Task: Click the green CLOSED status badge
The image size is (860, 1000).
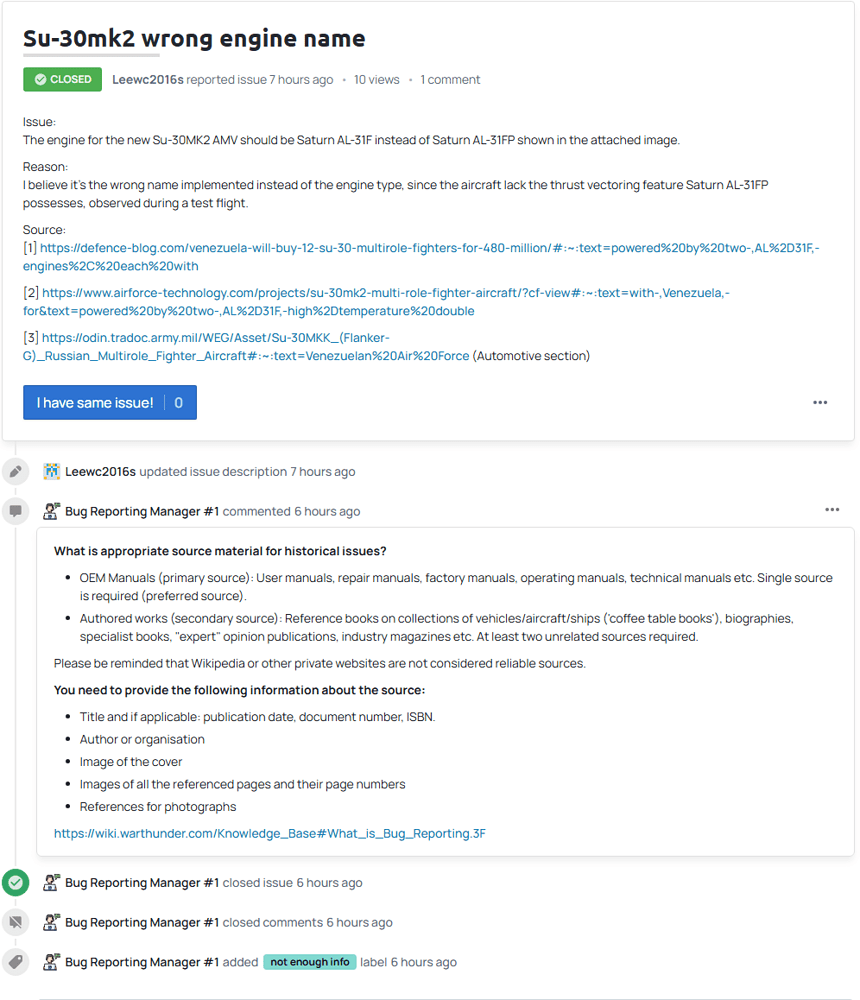Action: [62, 79]
